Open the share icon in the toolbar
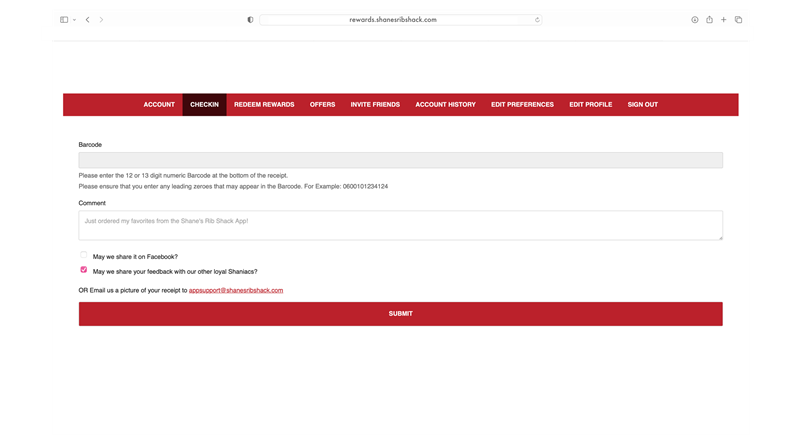794x448 pixels. 709,20
